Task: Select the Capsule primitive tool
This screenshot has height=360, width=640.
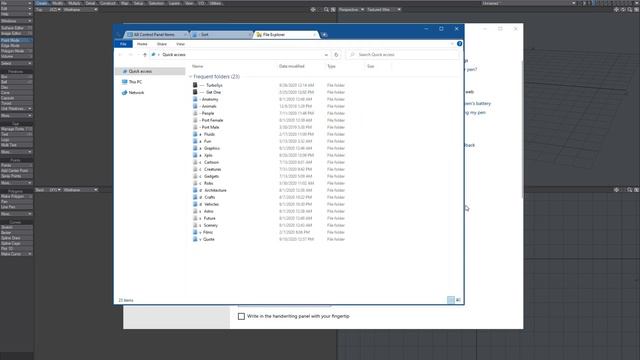Action: [x=16, y=98]
